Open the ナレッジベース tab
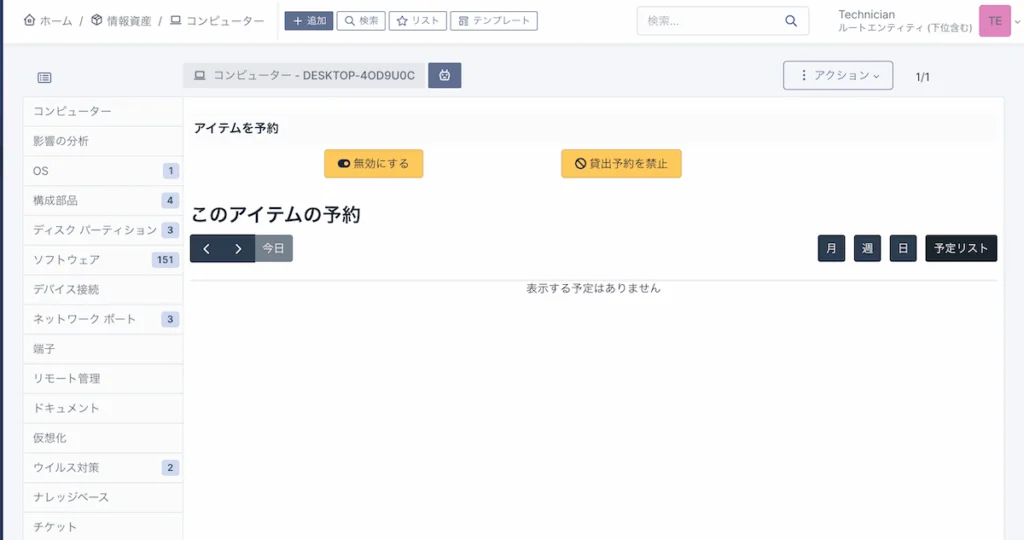Screen dimensions: 1024x540 [x=103, y=498]
